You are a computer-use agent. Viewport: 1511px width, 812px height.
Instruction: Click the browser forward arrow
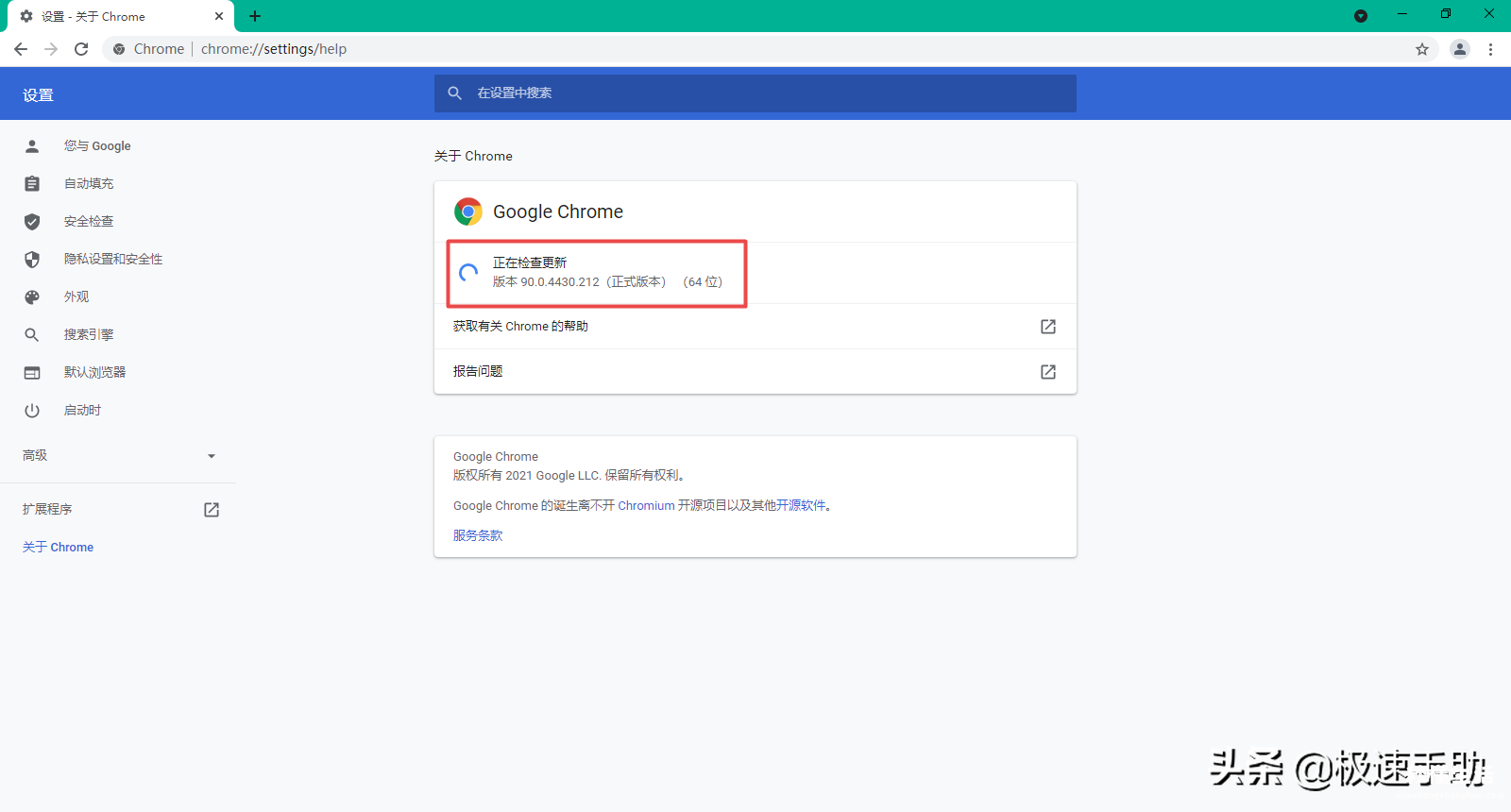click(51, 49)
